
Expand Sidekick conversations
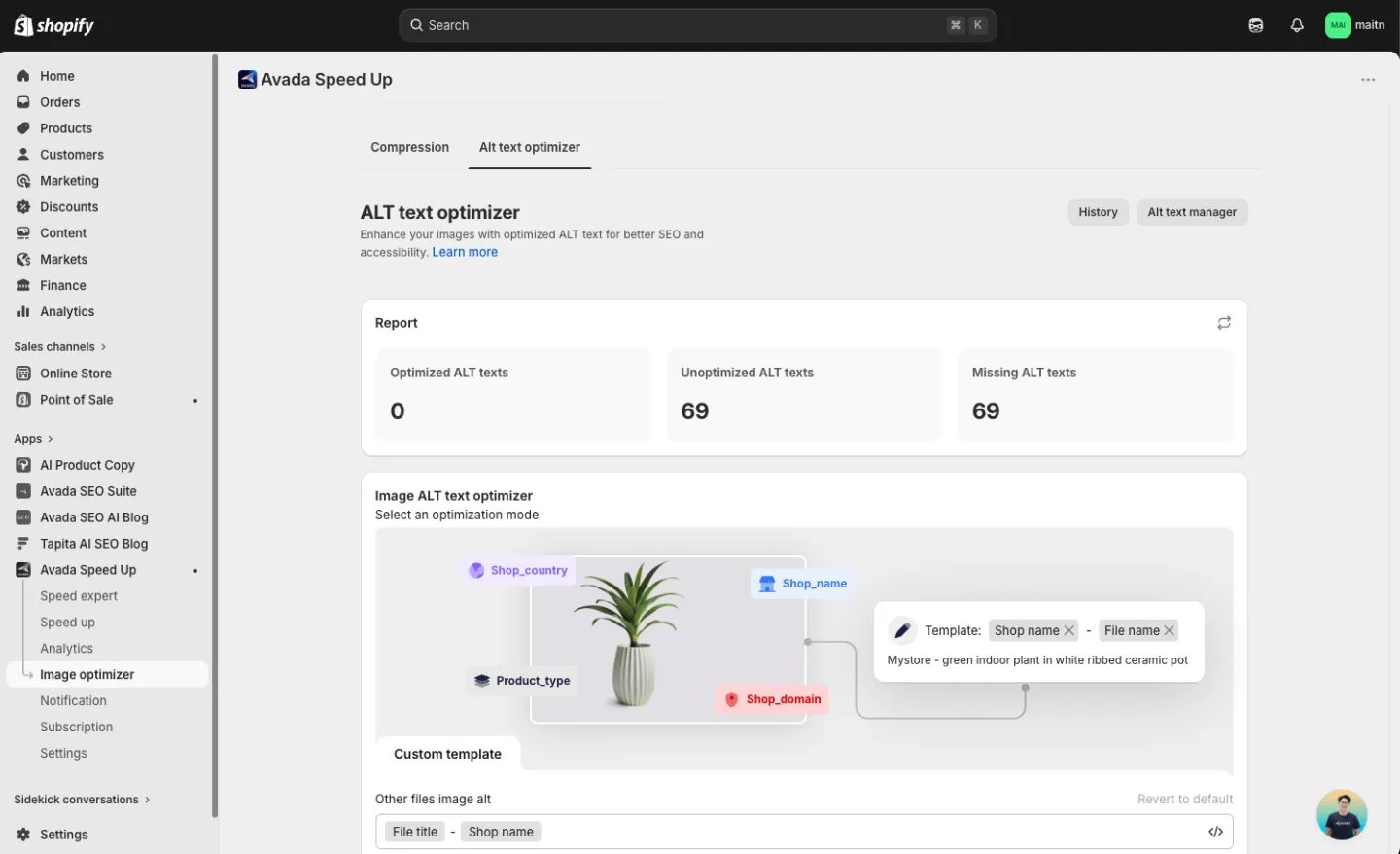click(83, 800)
